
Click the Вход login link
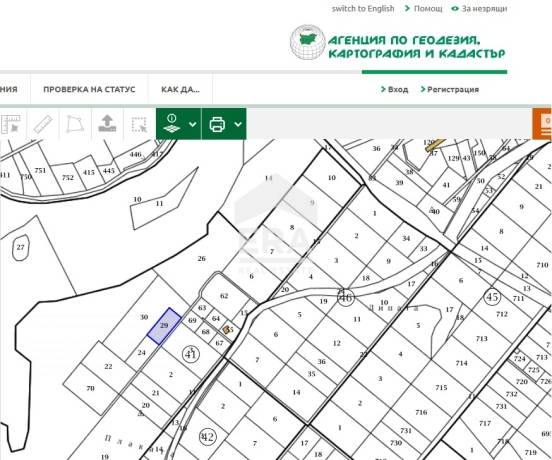398,90
